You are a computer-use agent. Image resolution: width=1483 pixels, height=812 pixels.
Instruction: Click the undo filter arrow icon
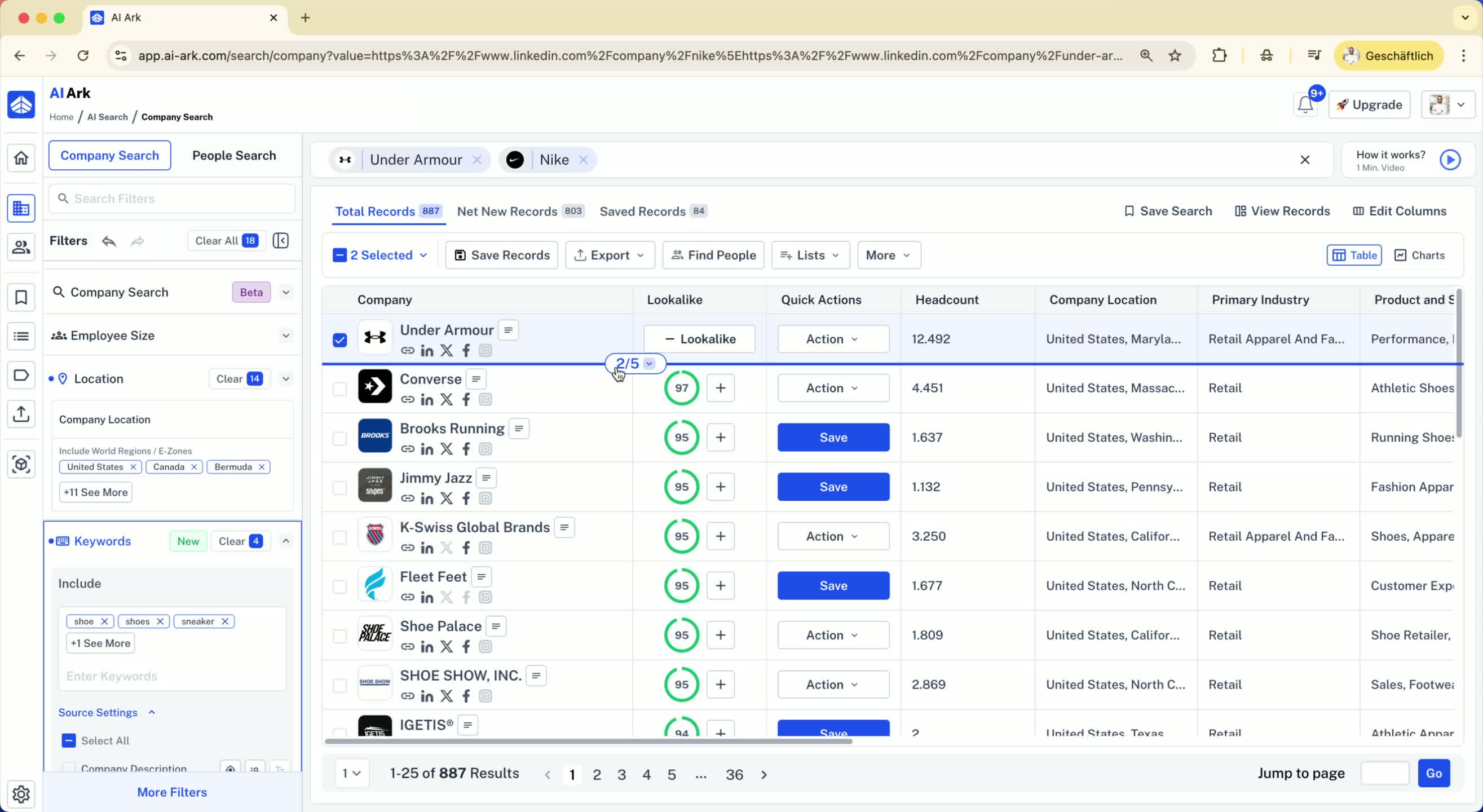click(109, 241)
